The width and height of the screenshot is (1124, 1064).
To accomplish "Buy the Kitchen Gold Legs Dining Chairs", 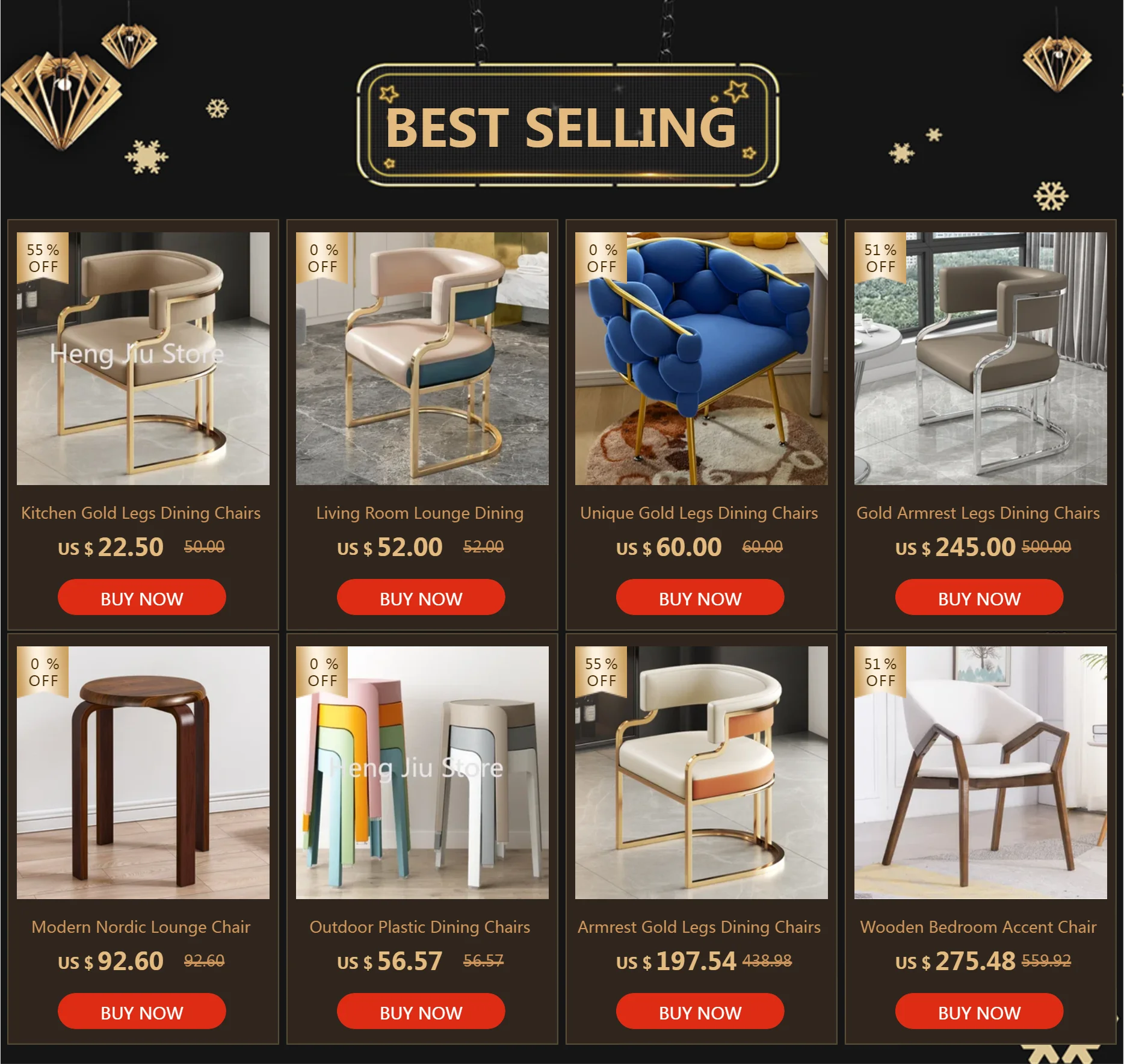I will 142,598.
